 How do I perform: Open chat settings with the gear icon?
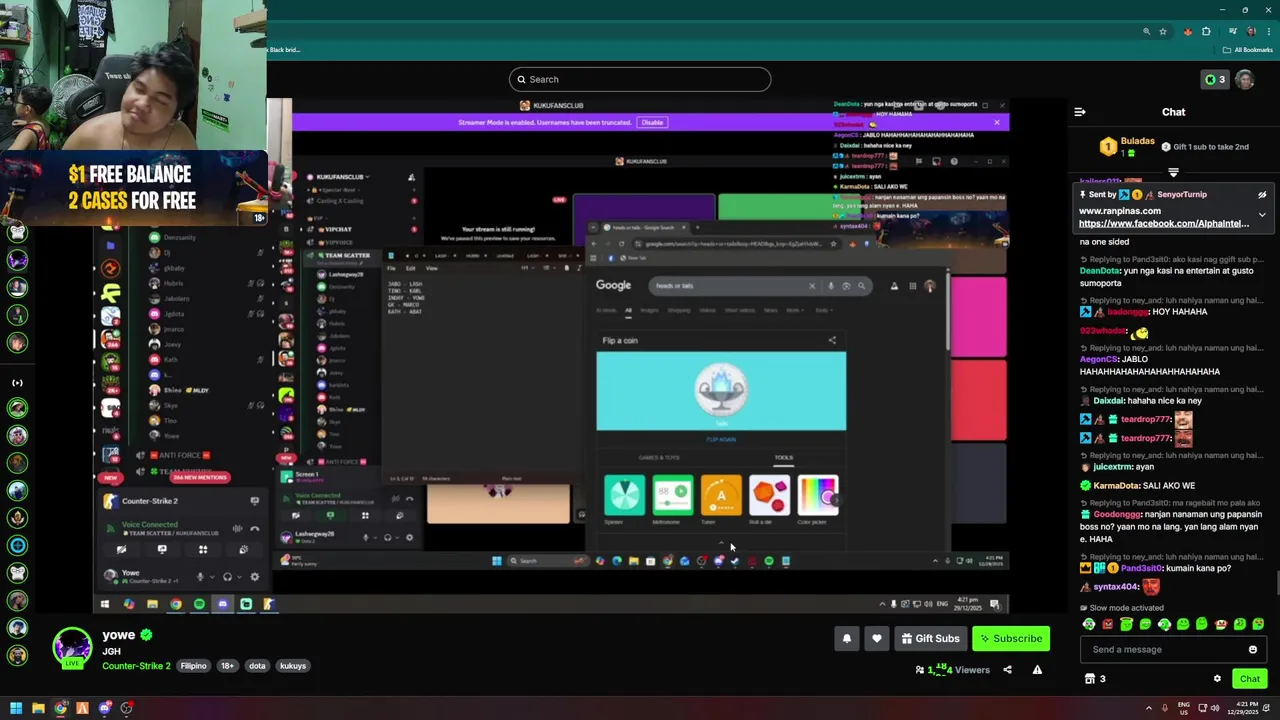[x=1217, y=679]
